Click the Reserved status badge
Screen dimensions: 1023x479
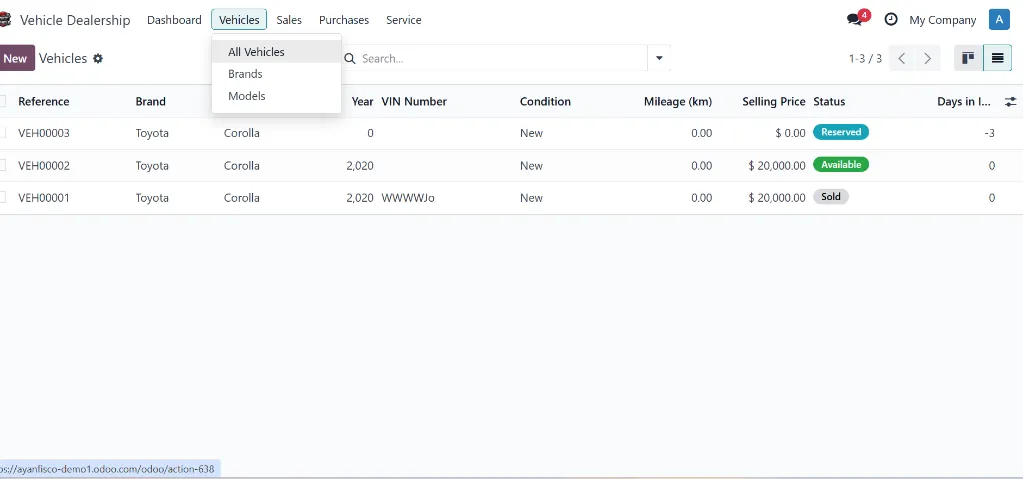(x=841, y=132)
